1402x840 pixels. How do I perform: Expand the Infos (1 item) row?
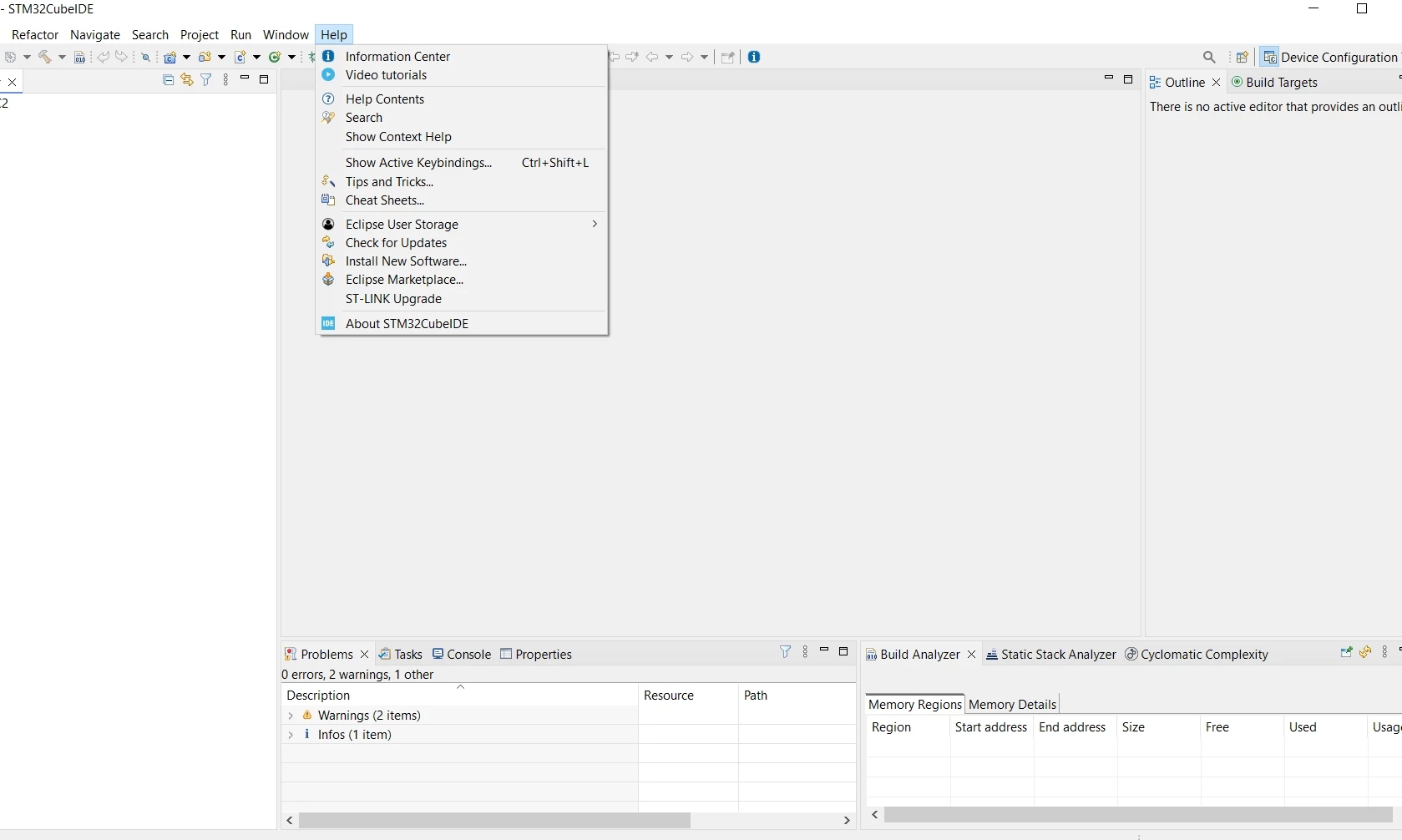(x=291, y=736)
